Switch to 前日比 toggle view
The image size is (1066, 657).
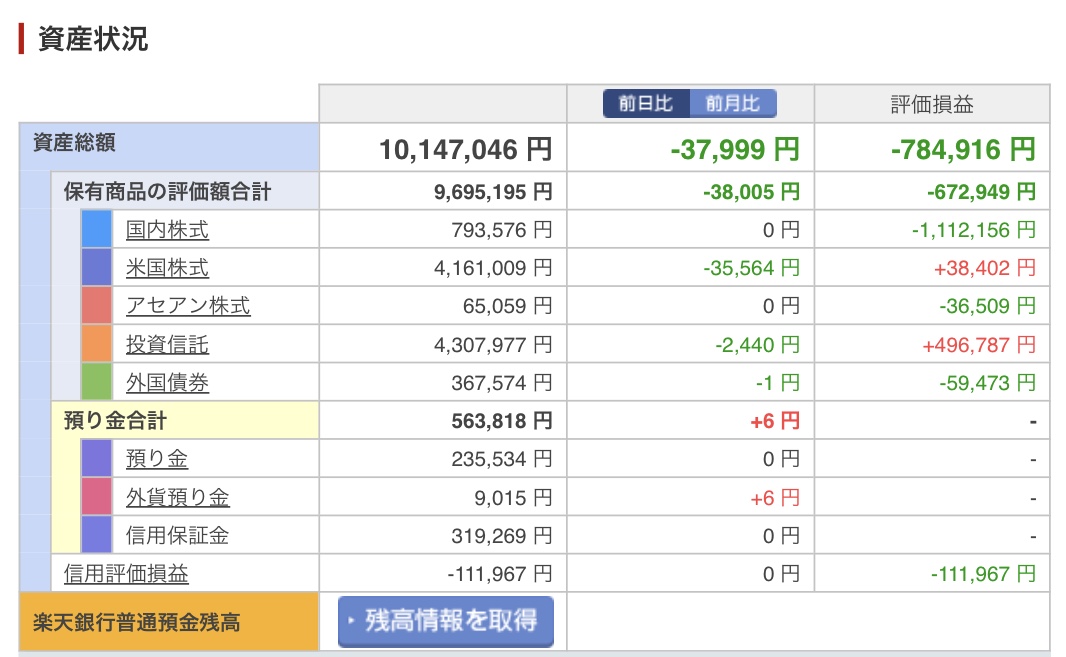[x=646, y=104]
